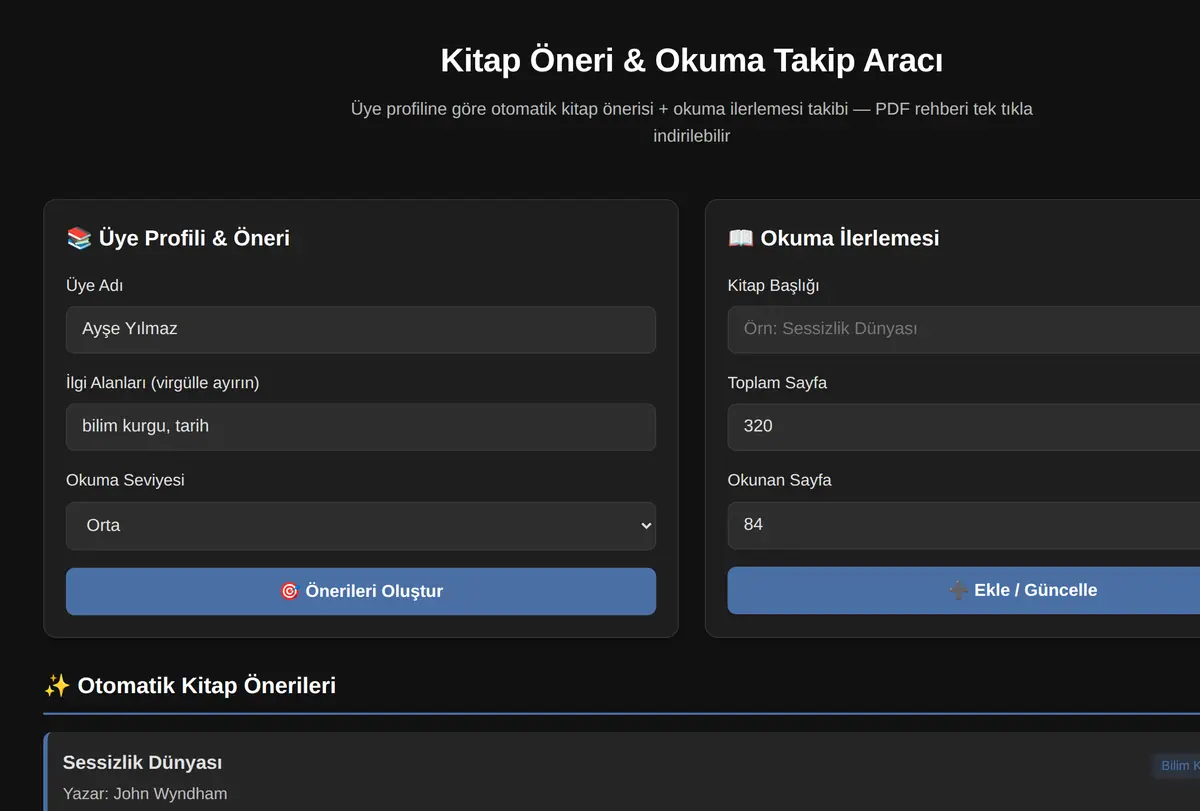
Task: Click the Kitap Başlığı input field
Action: pyautogui.click(x=964, y=329)
